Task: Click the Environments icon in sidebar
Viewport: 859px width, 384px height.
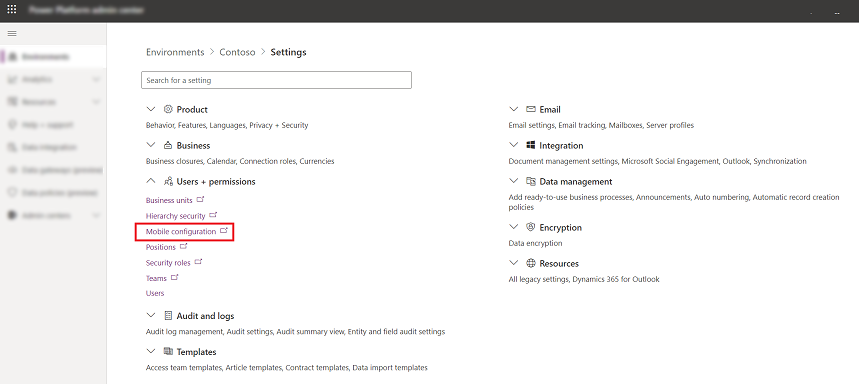Action: tap(12, 56)
